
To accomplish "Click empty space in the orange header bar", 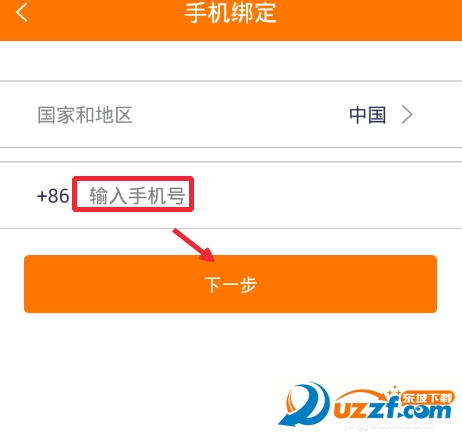I will click(367, 20).
